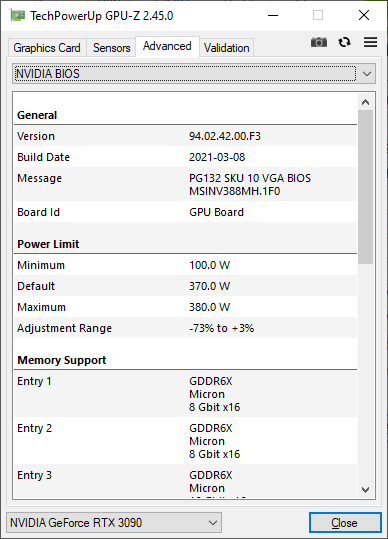Click the Version row label
The height and width of the screenshot is (539, 388).
36,136
